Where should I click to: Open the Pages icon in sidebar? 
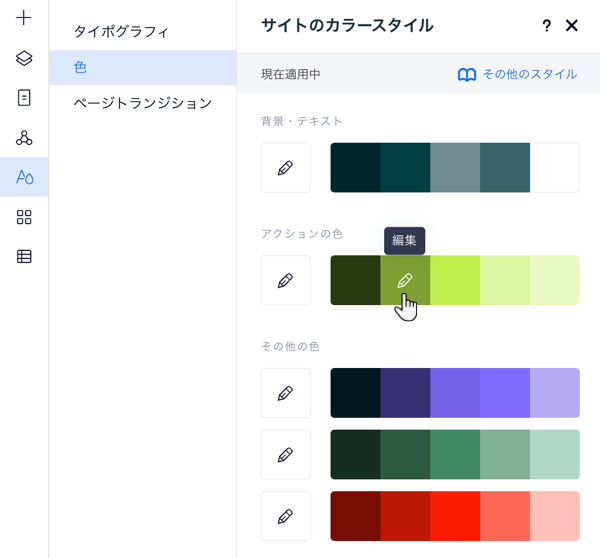coord(24,98)
